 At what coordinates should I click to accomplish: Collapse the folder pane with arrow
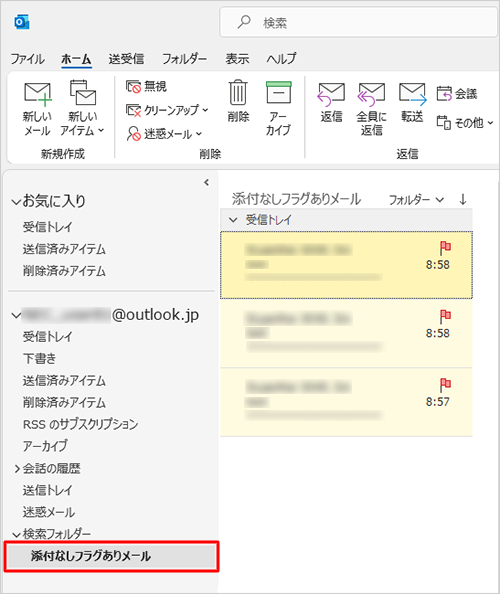pos(206,183)
